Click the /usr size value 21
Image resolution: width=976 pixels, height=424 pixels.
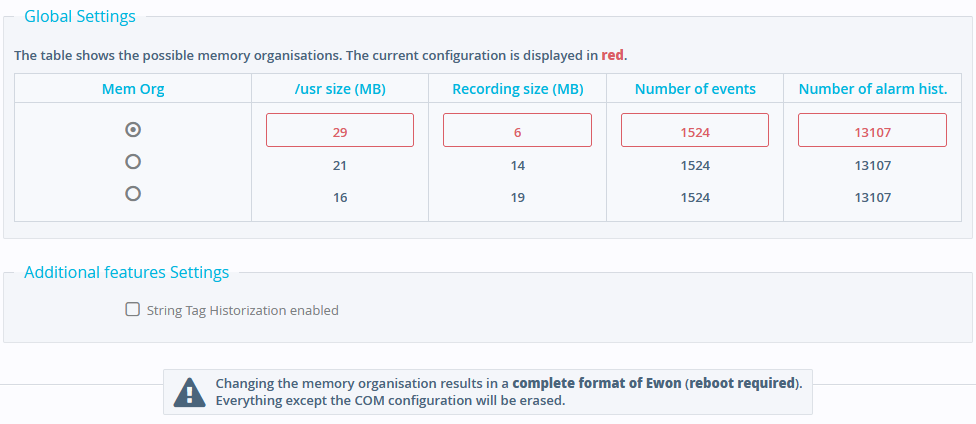[340, 166]
